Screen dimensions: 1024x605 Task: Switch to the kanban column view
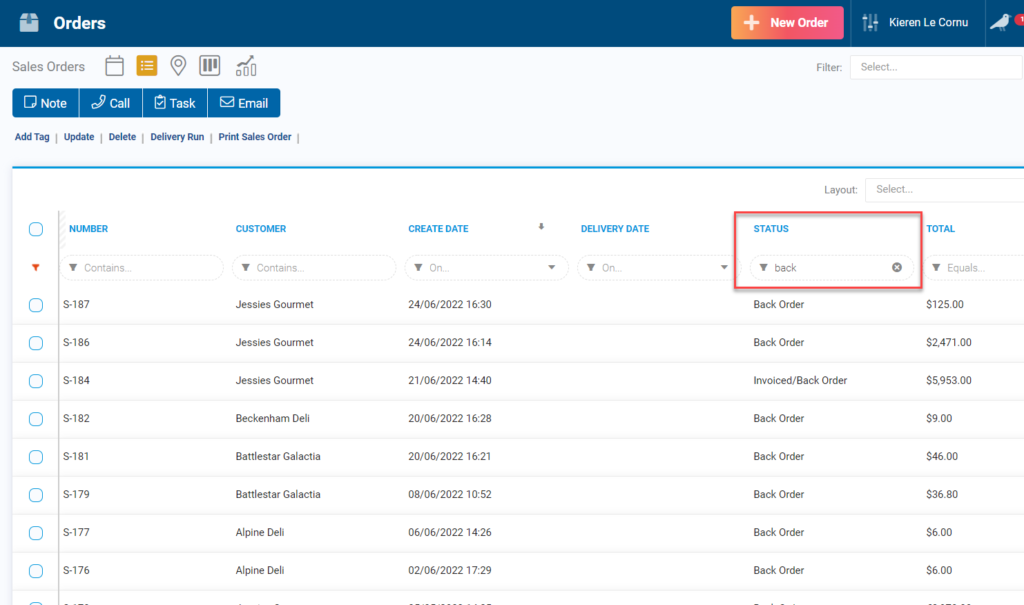(209, 65)
